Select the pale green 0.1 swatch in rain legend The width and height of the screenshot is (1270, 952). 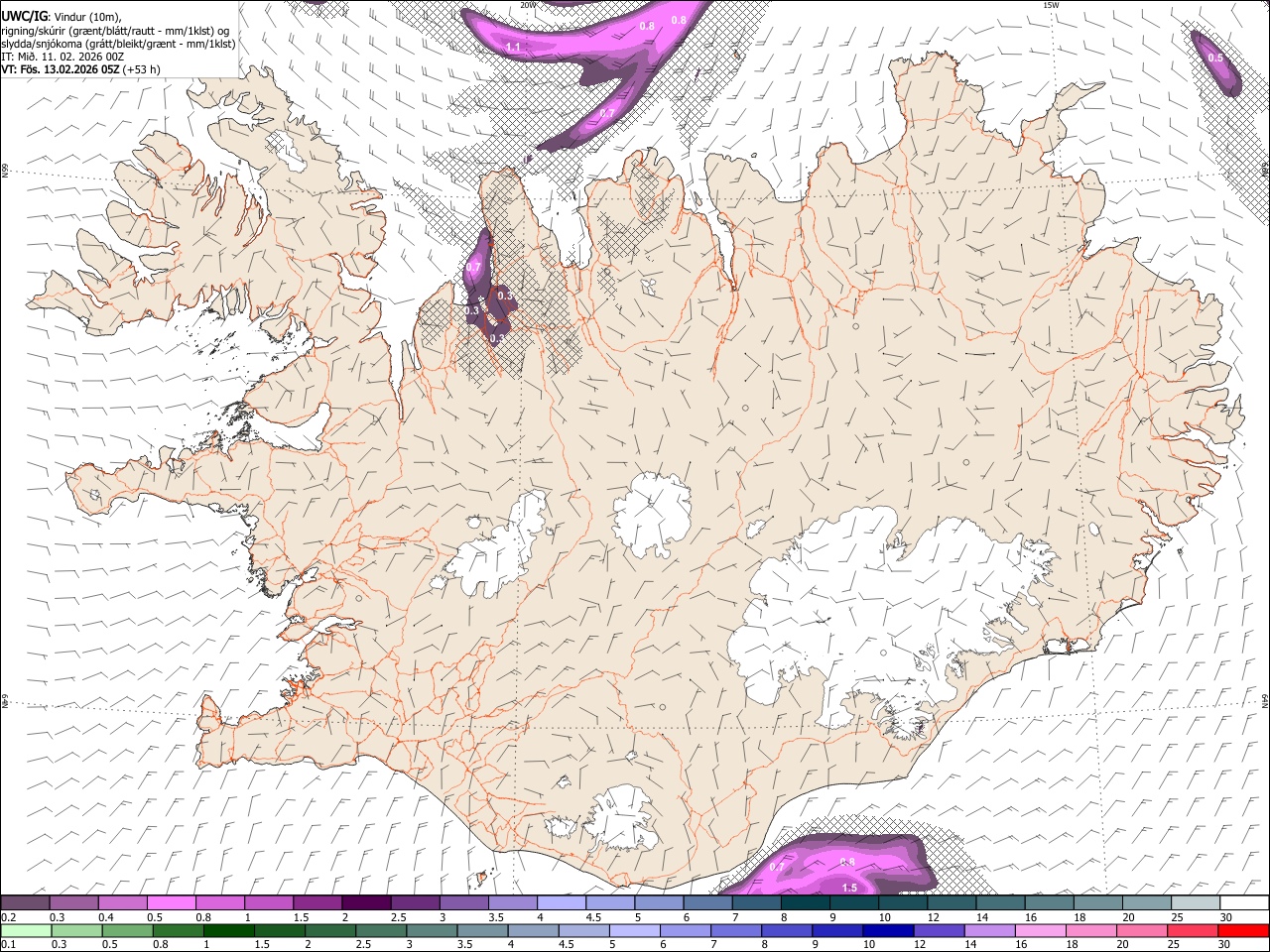(25, 931)
